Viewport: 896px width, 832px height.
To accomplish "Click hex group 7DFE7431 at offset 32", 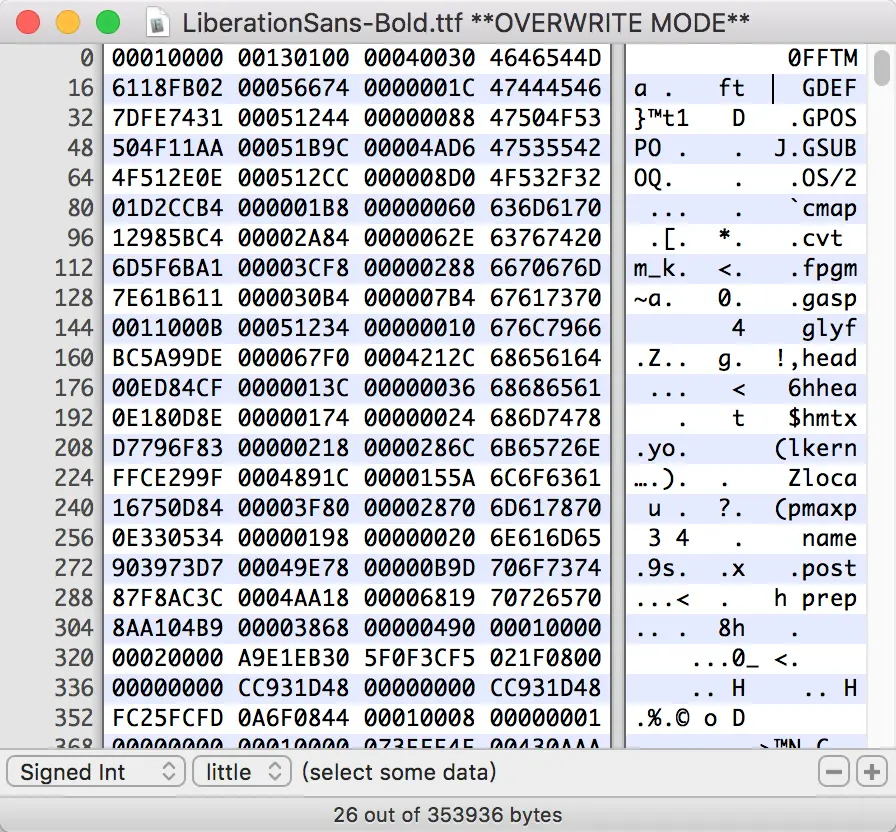I will coord(167,118).
